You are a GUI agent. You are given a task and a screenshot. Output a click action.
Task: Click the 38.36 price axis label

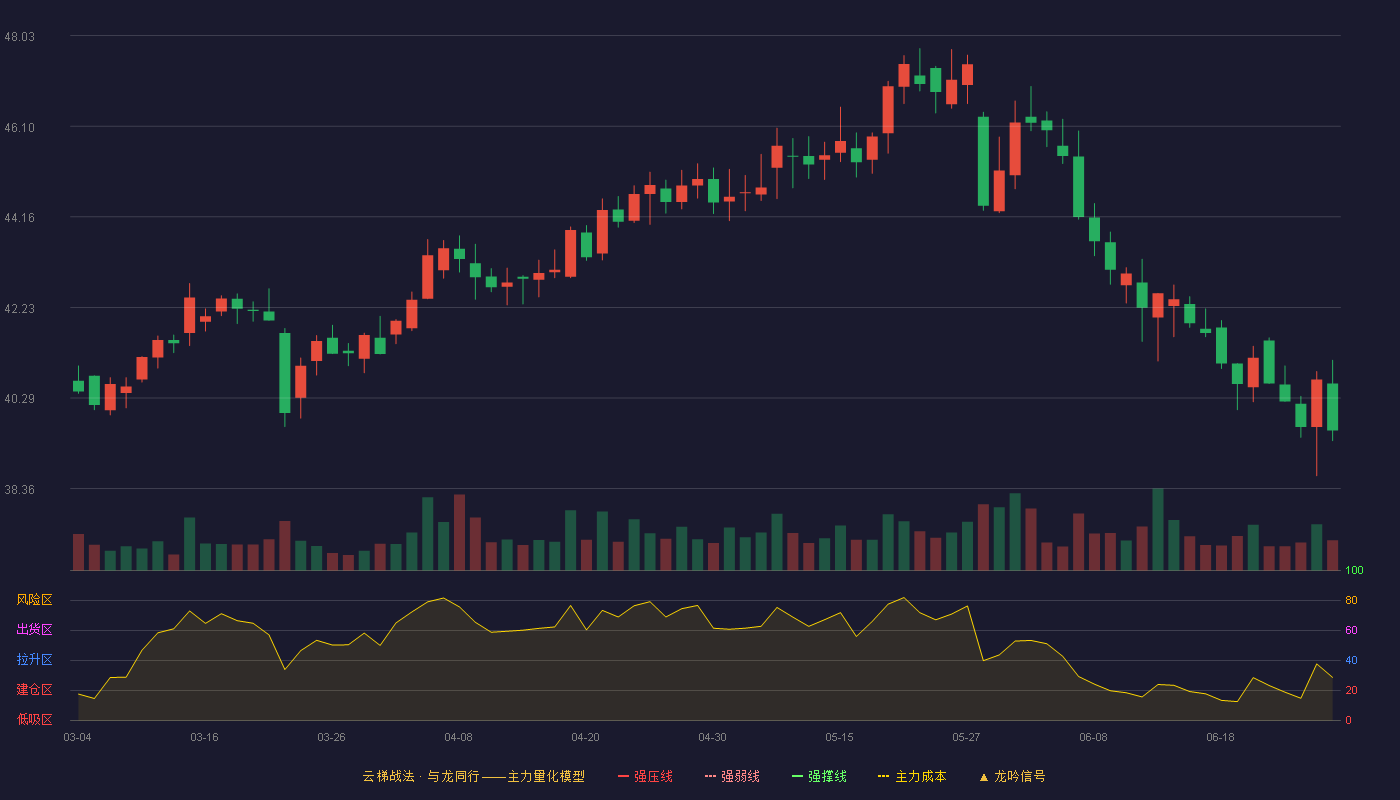[x=20, y=490]
